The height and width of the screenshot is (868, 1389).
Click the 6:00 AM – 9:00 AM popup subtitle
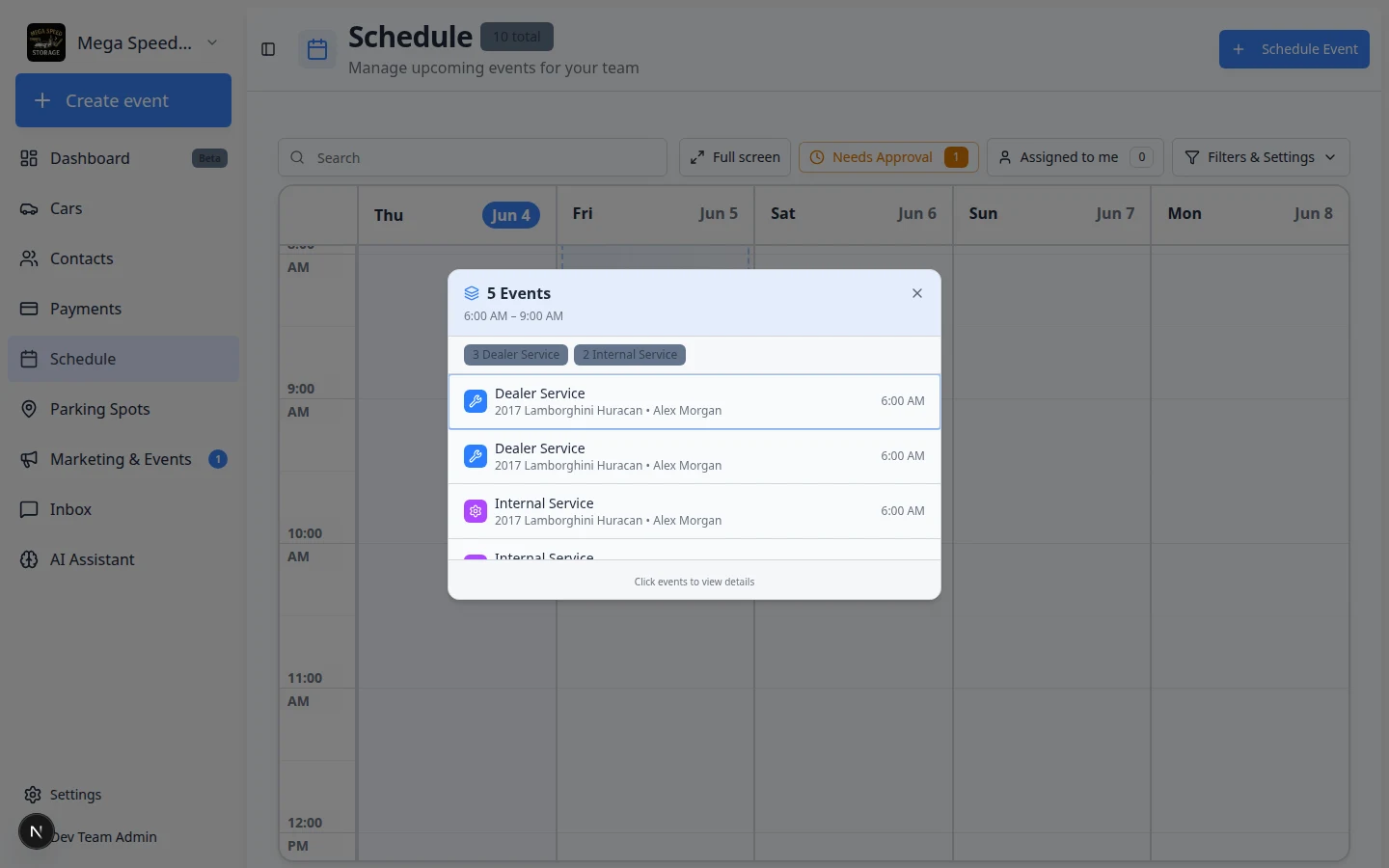(513, 316)
